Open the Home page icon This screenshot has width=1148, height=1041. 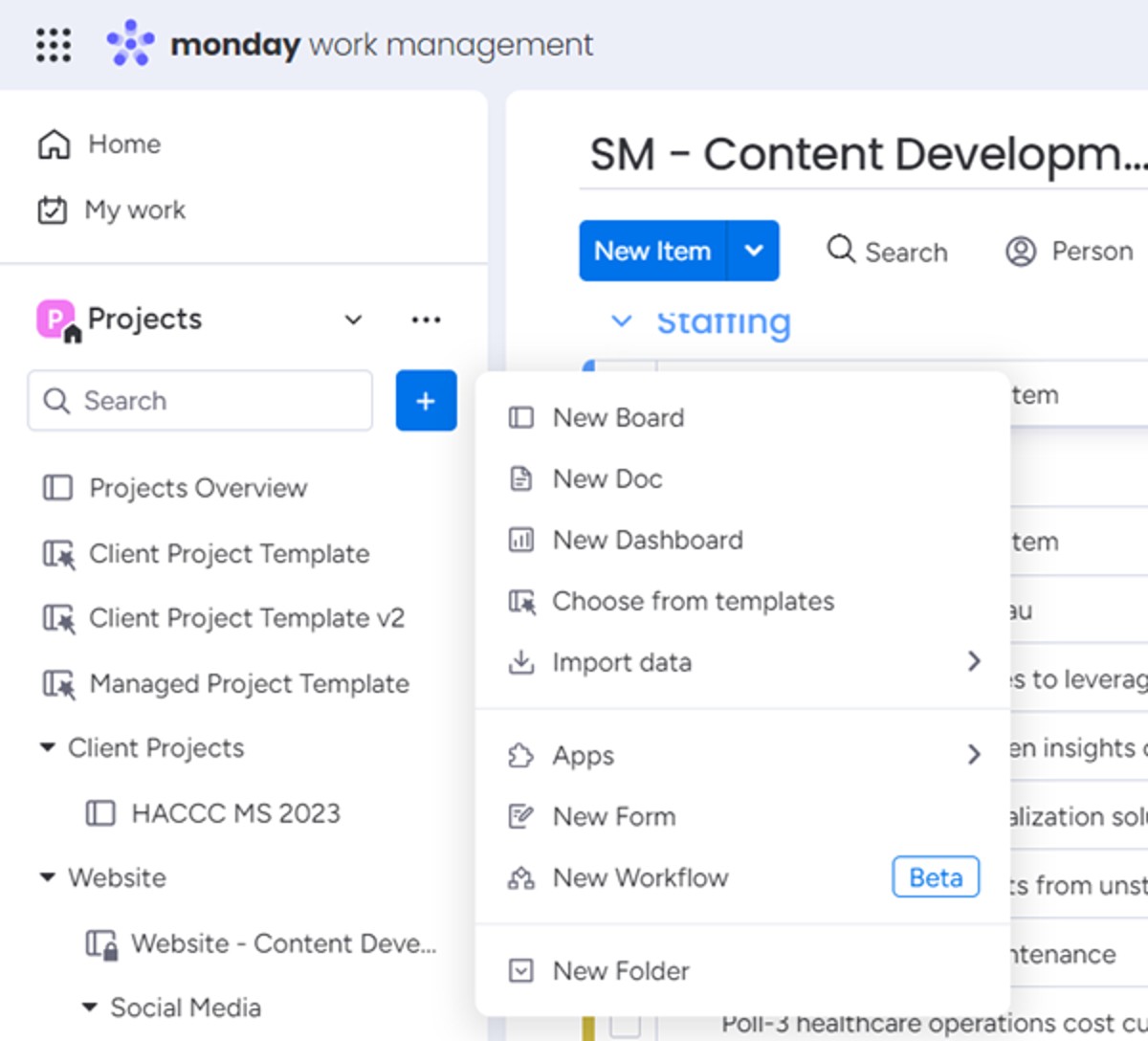[54, 144]
